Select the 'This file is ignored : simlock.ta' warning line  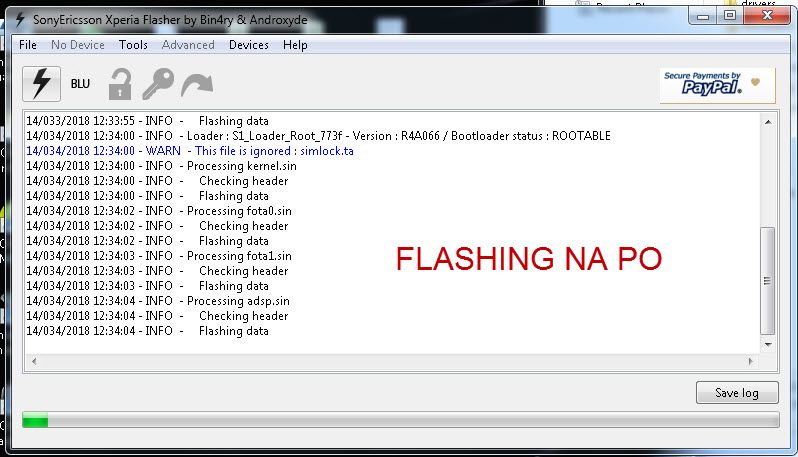pyautogui.click(x=190, y=151)
